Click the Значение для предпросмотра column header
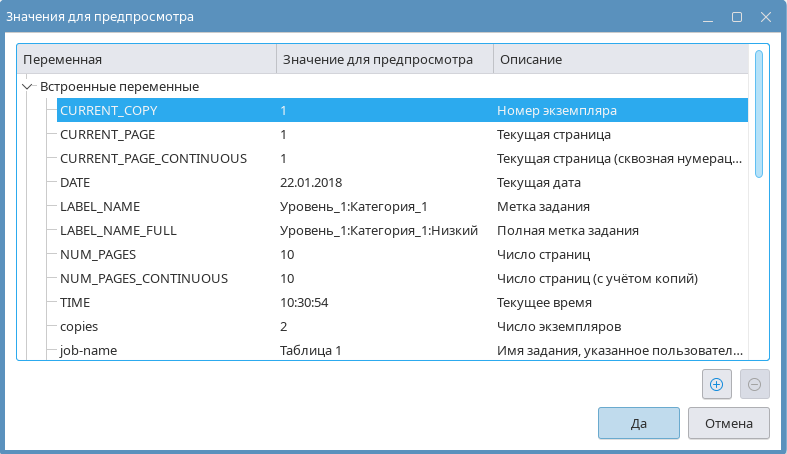Viewport: 787px width, 454px height. pyautogui.click(x=384, y=60)
